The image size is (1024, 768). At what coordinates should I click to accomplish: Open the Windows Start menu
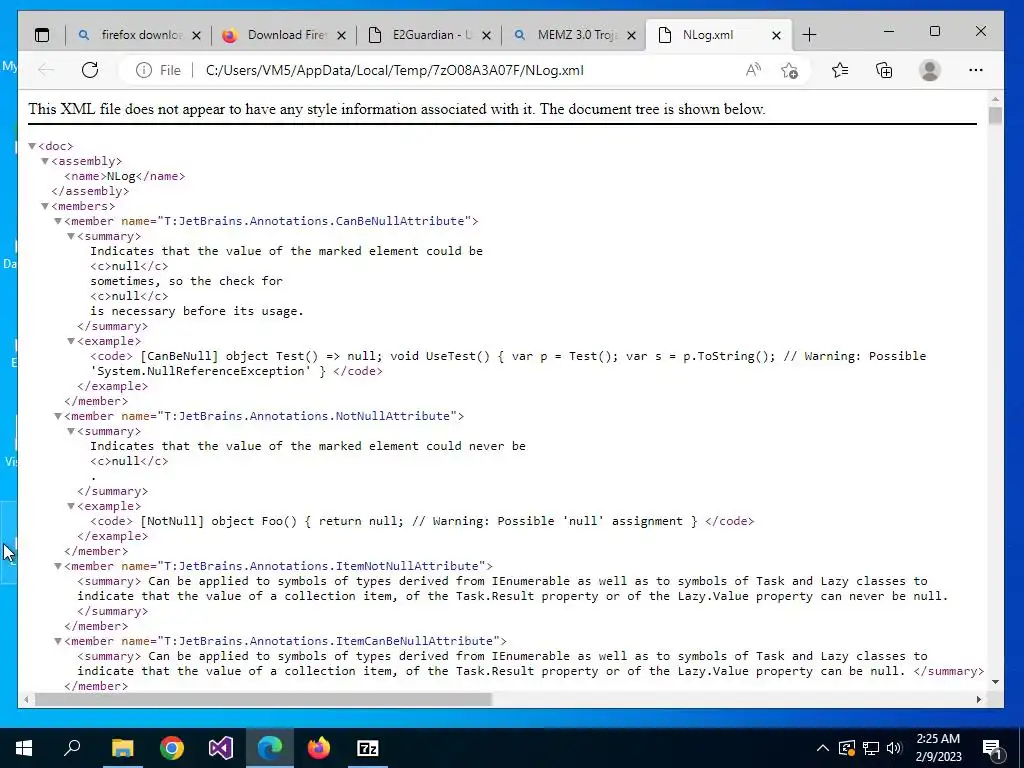tap(24, 748)
